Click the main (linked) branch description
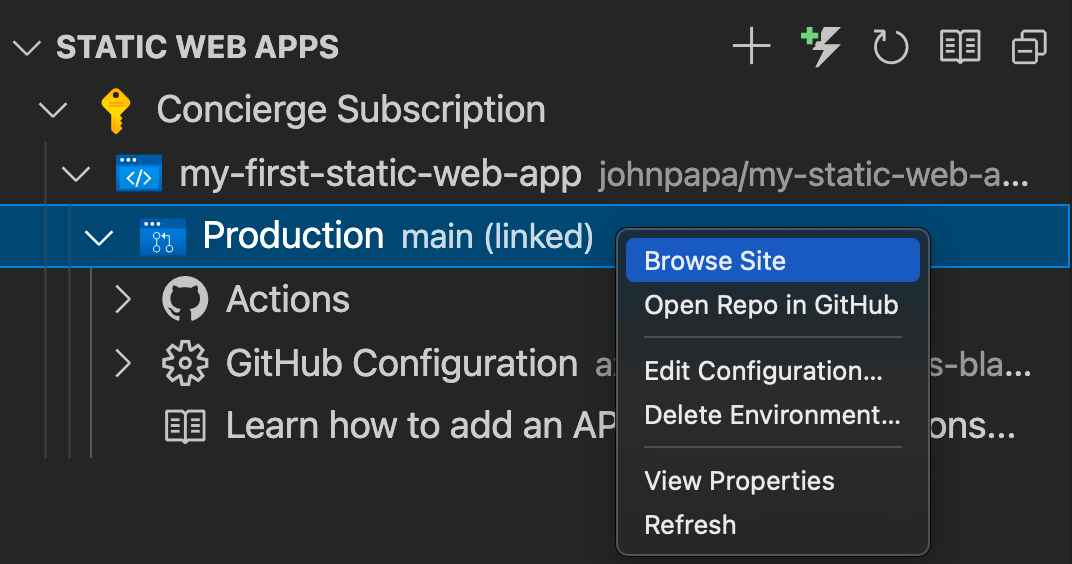 tap(497, 237)
